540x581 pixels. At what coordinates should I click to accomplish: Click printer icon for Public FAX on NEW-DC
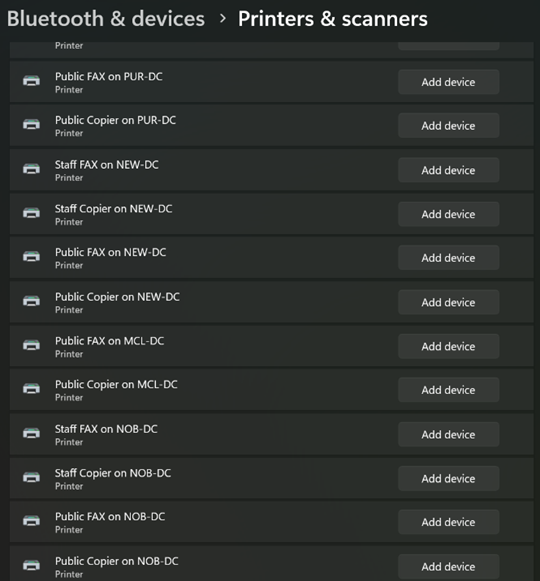coord(32,256)
